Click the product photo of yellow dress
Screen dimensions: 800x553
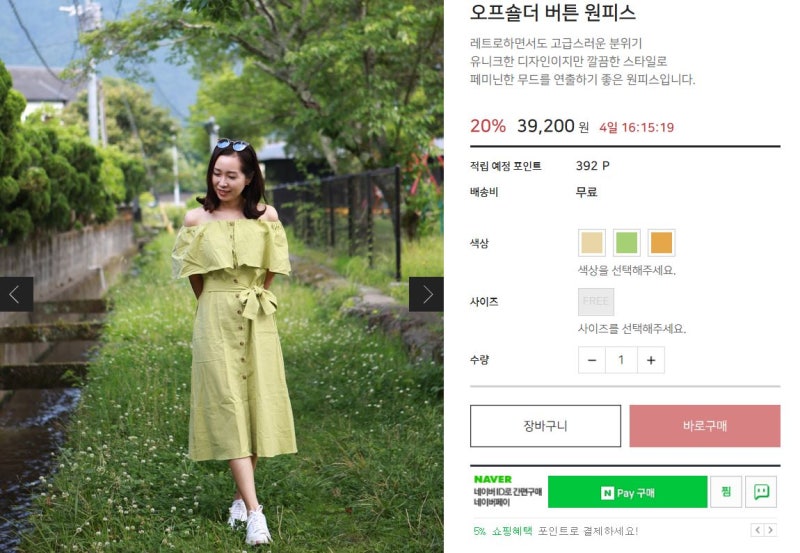coord(221,276)
